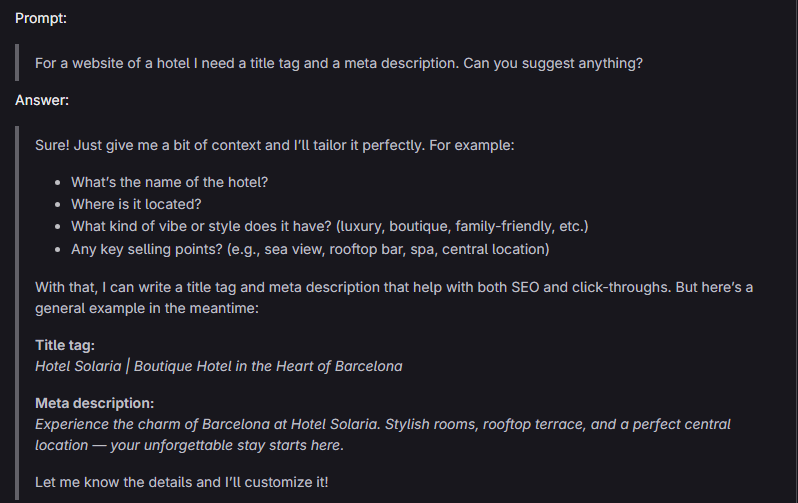Click the hotel website prompt question text
This screenshot has width=798, height=503.
338,63
